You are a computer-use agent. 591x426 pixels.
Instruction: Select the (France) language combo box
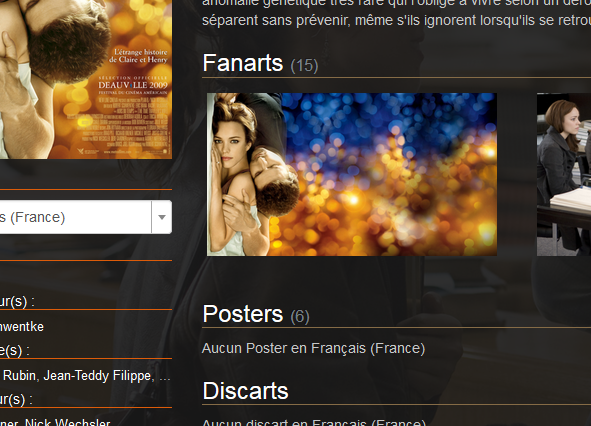(x=86, y=217)
